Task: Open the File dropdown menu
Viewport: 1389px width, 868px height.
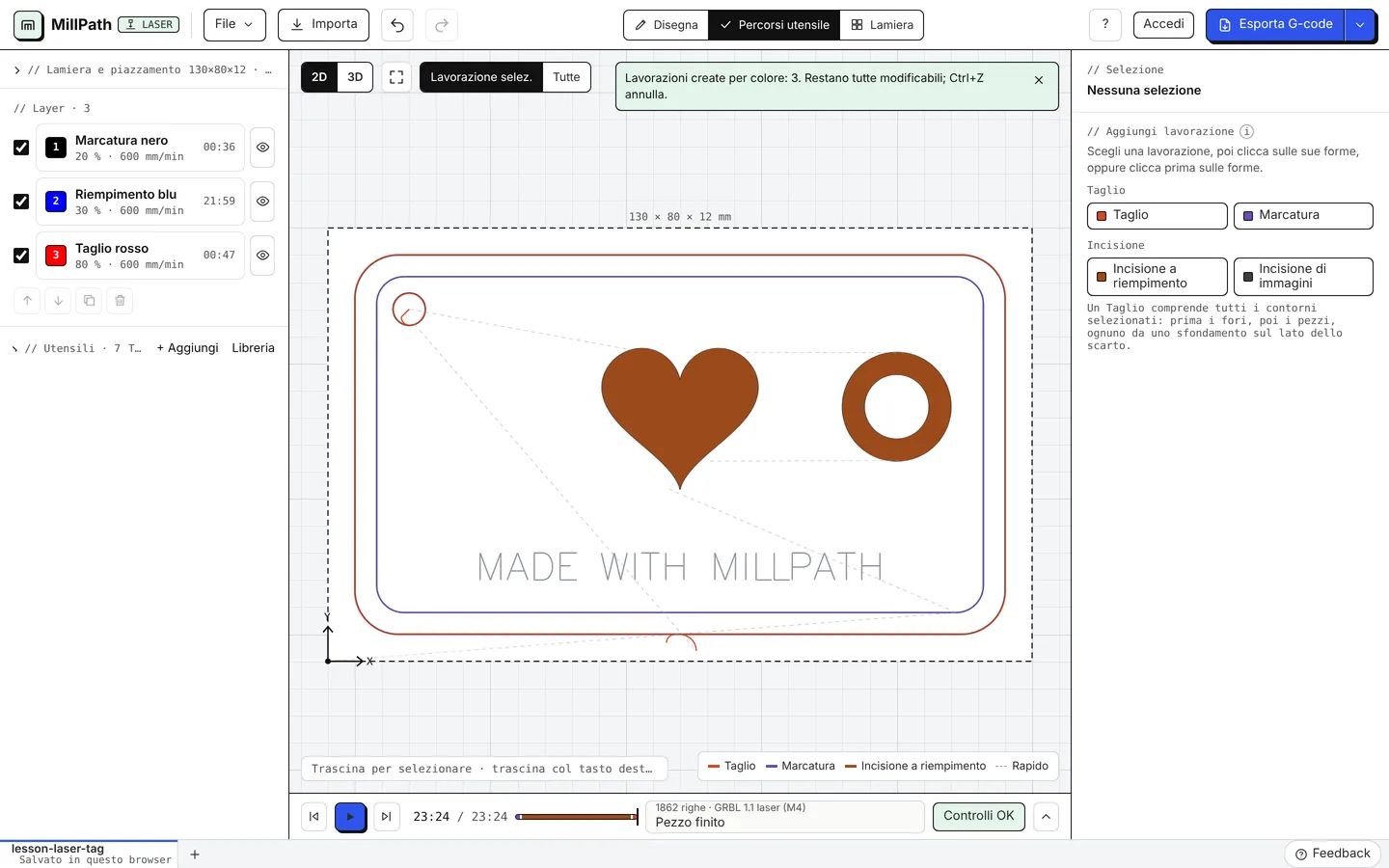Action: point(234,24)
